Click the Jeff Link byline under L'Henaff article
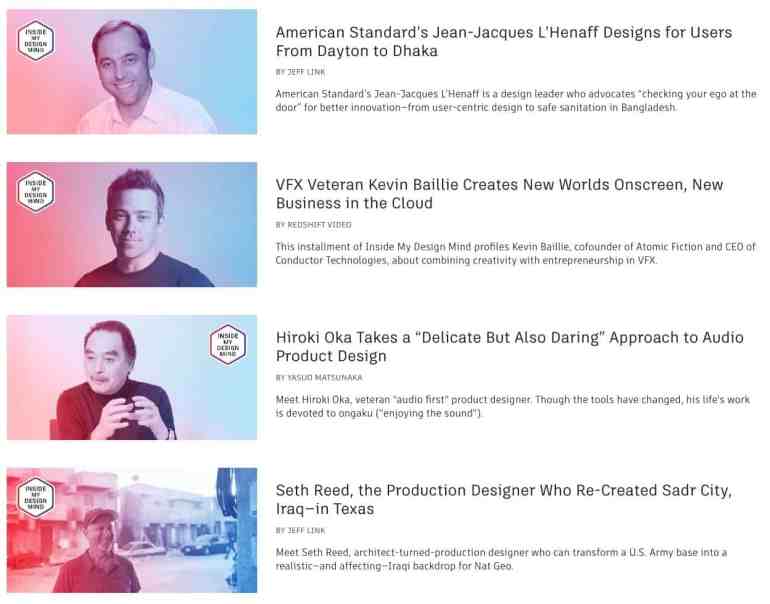 300,72
